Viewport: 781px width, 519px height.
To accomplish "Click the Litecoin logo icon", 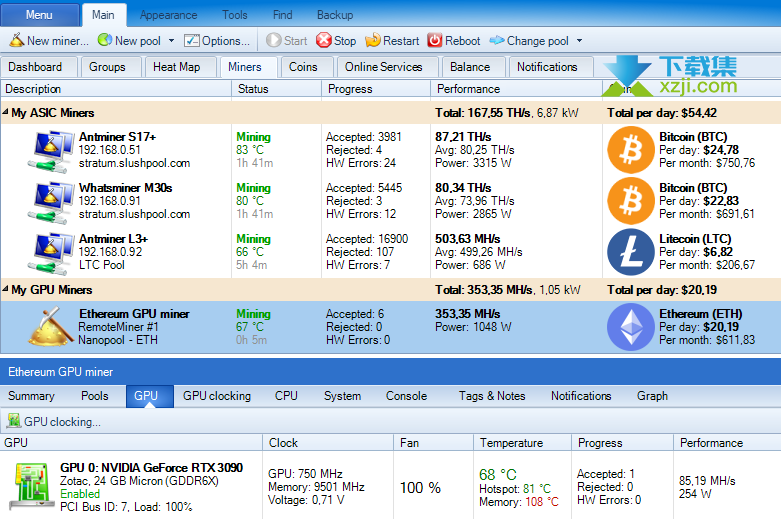I will pos(631,252).
